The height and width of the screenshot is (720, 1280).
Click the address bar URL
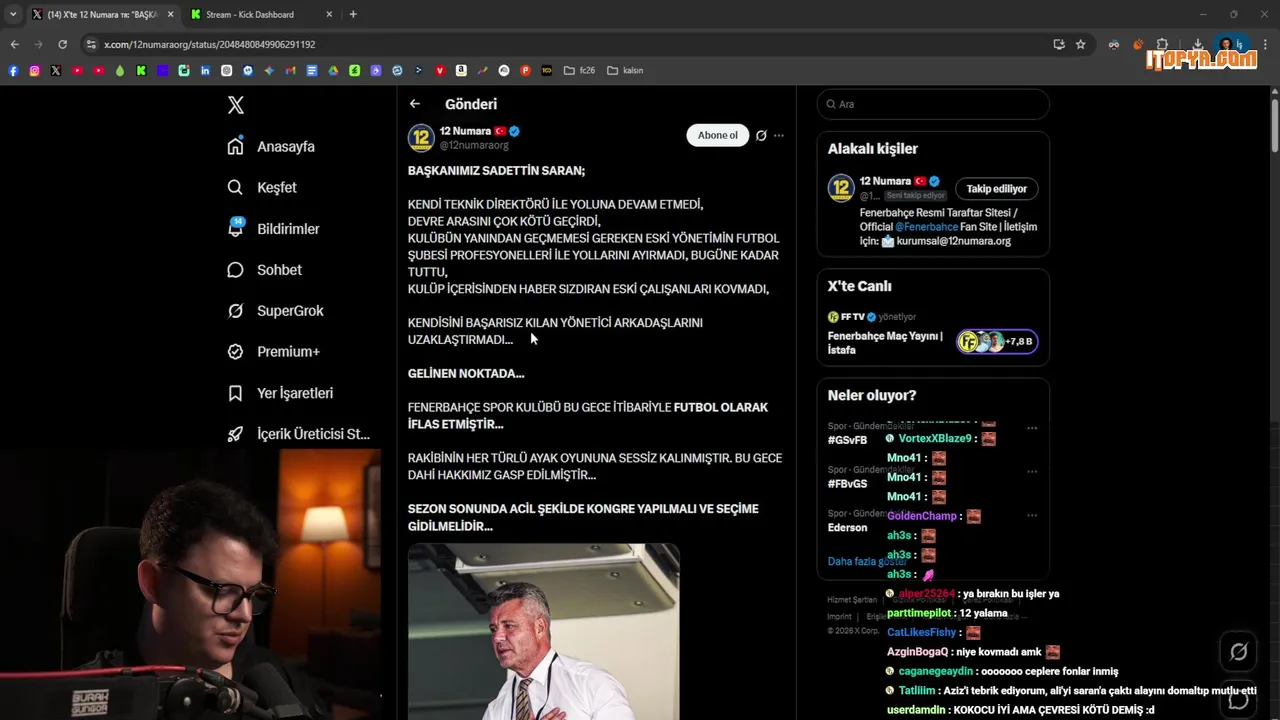(x=209, y=45)
